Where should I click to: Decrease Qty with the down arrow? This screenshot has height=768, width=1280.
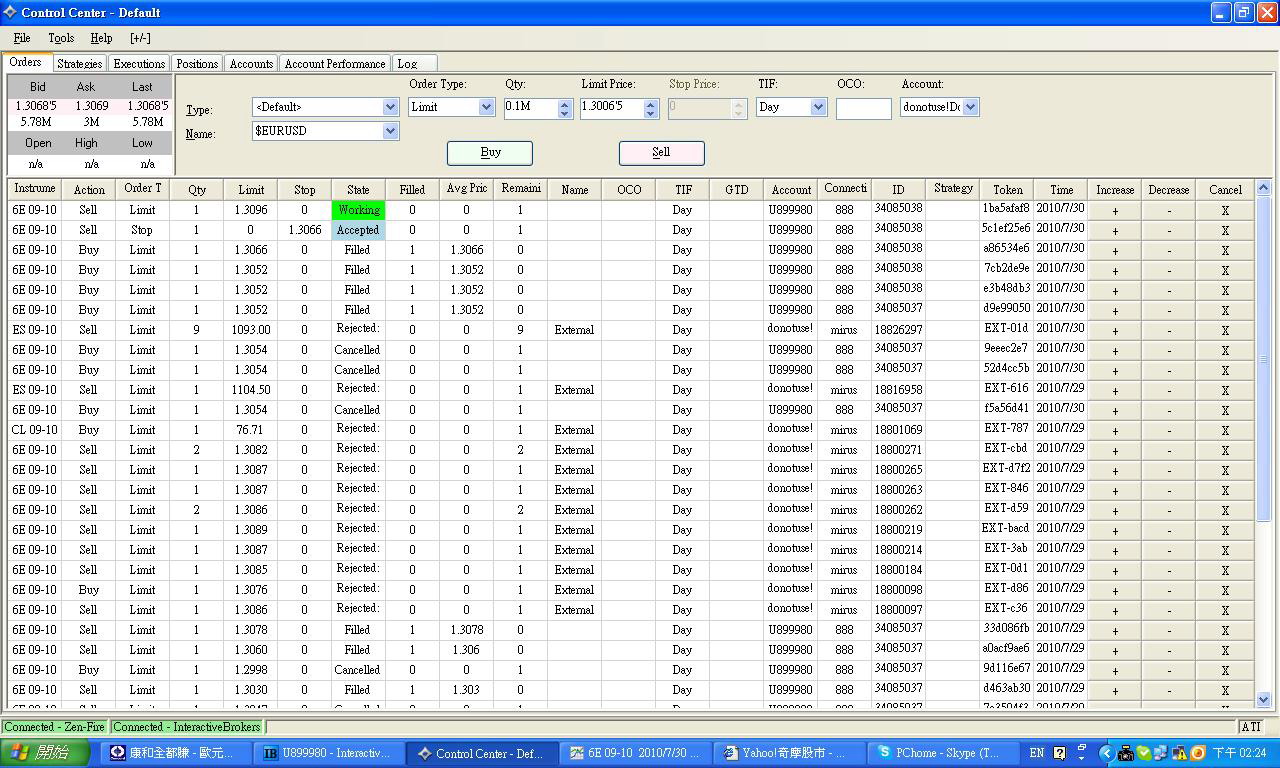564,112
